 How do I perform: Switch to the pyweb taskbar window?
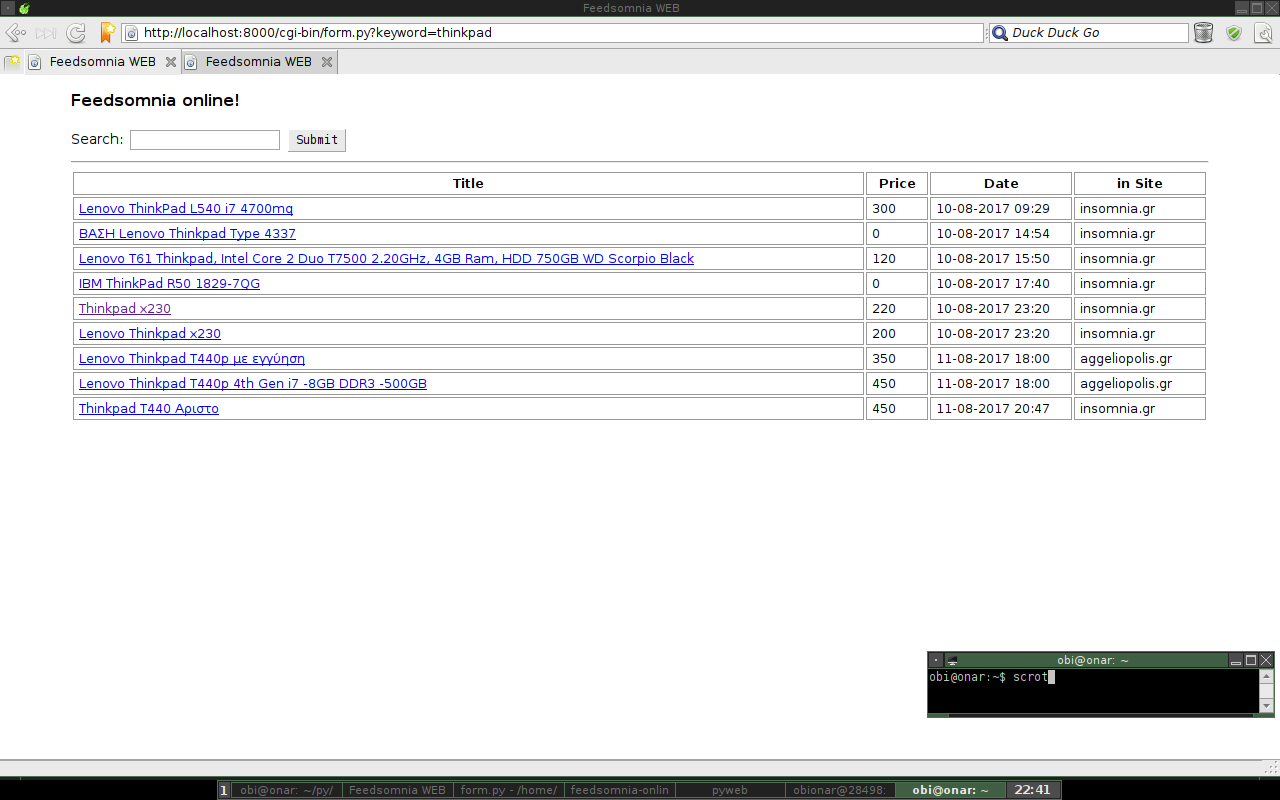730,790
